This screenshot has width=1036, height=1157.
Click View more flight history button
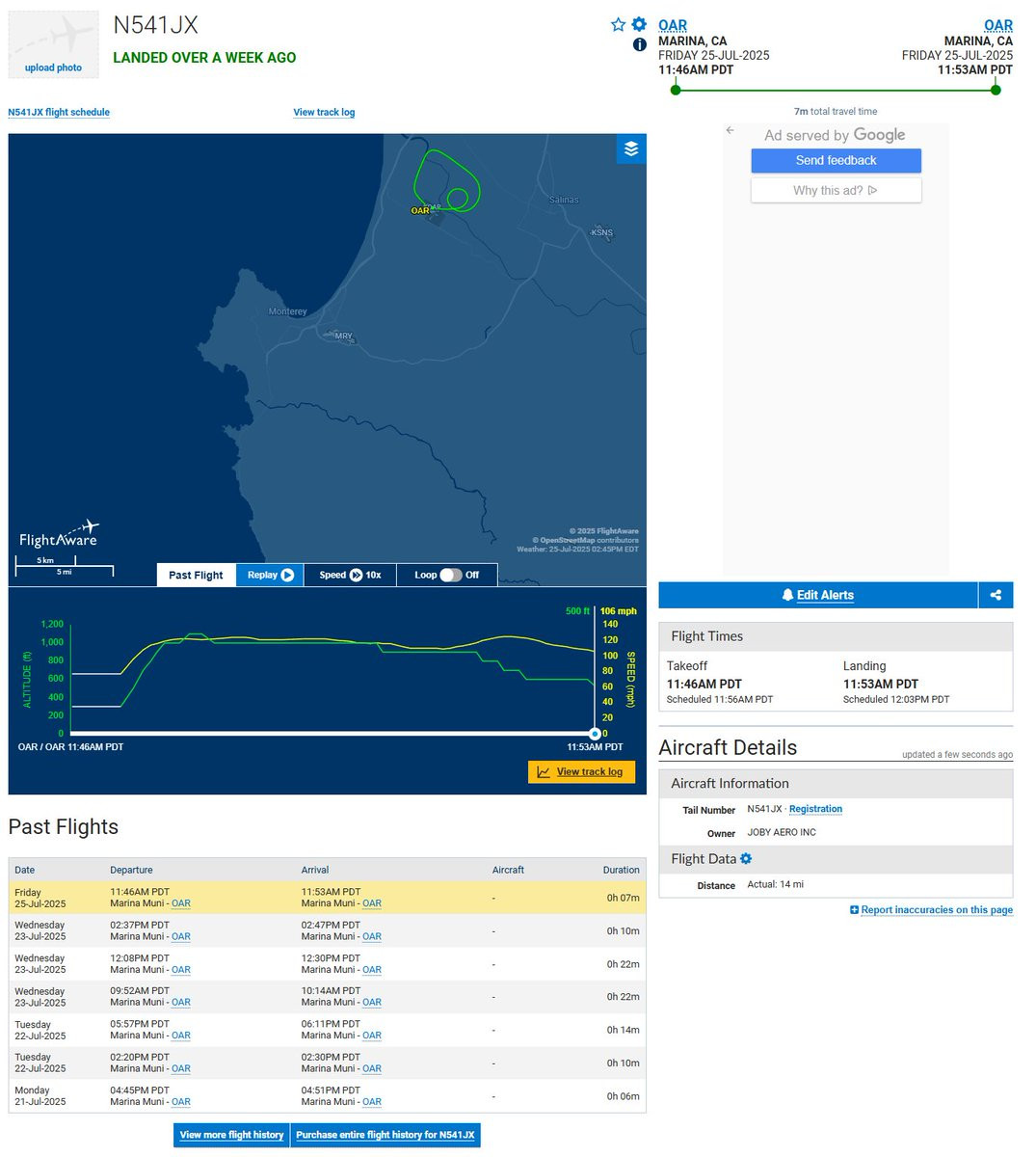pos(231,1135)
